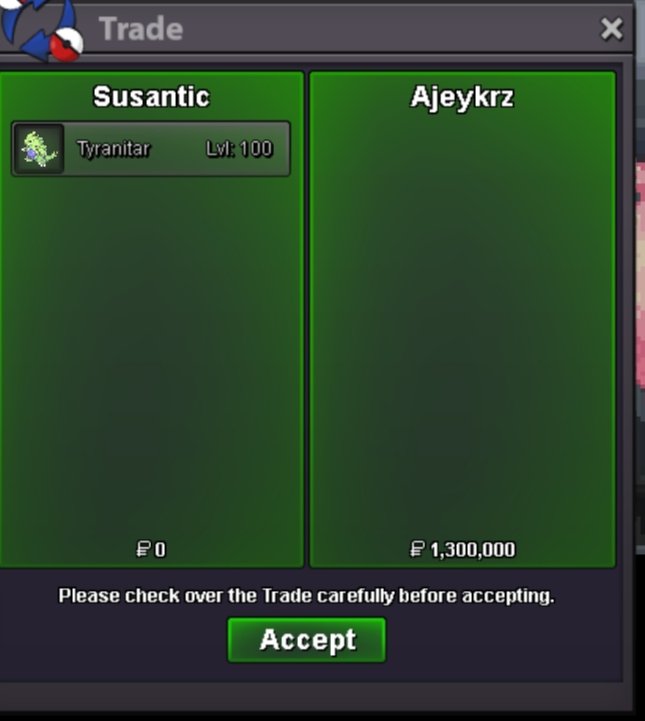The height and width of the screenshot is (721, 645).
Task: Click the red Pokeball in trade logo
Action: coord(66,45)
